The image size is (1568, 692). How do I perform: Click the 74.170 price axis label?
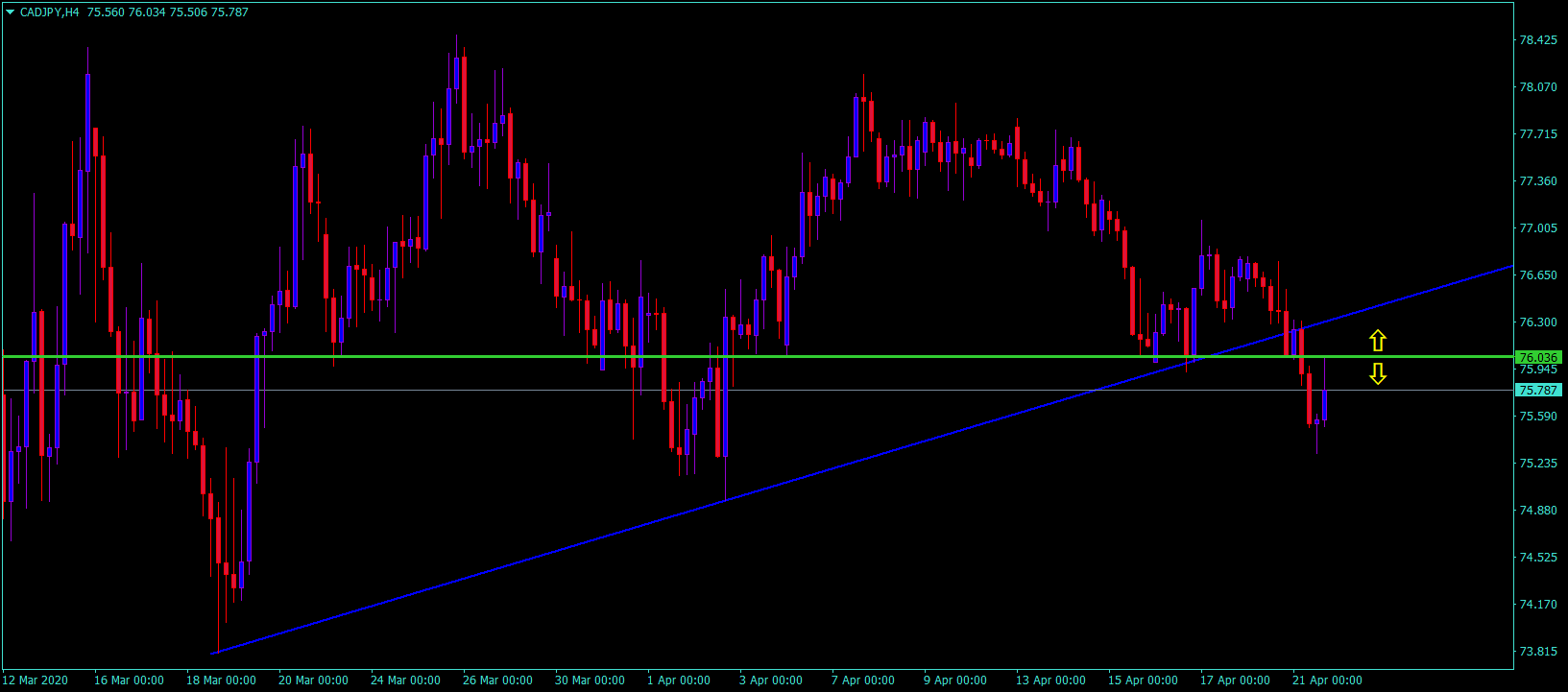(x=1538, y=605)
